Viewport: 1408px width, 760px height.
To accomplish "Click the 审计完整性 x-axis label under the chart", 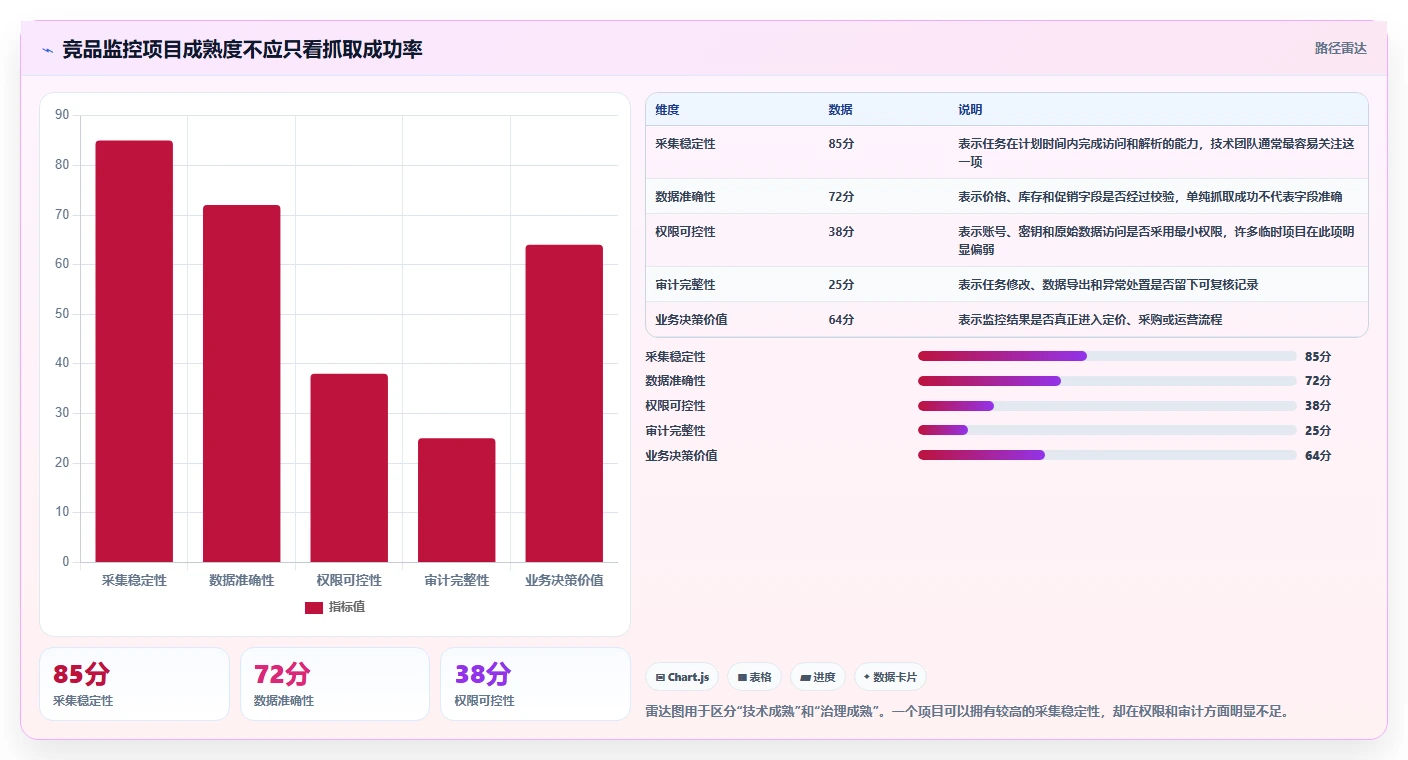I will coord(456,580).
